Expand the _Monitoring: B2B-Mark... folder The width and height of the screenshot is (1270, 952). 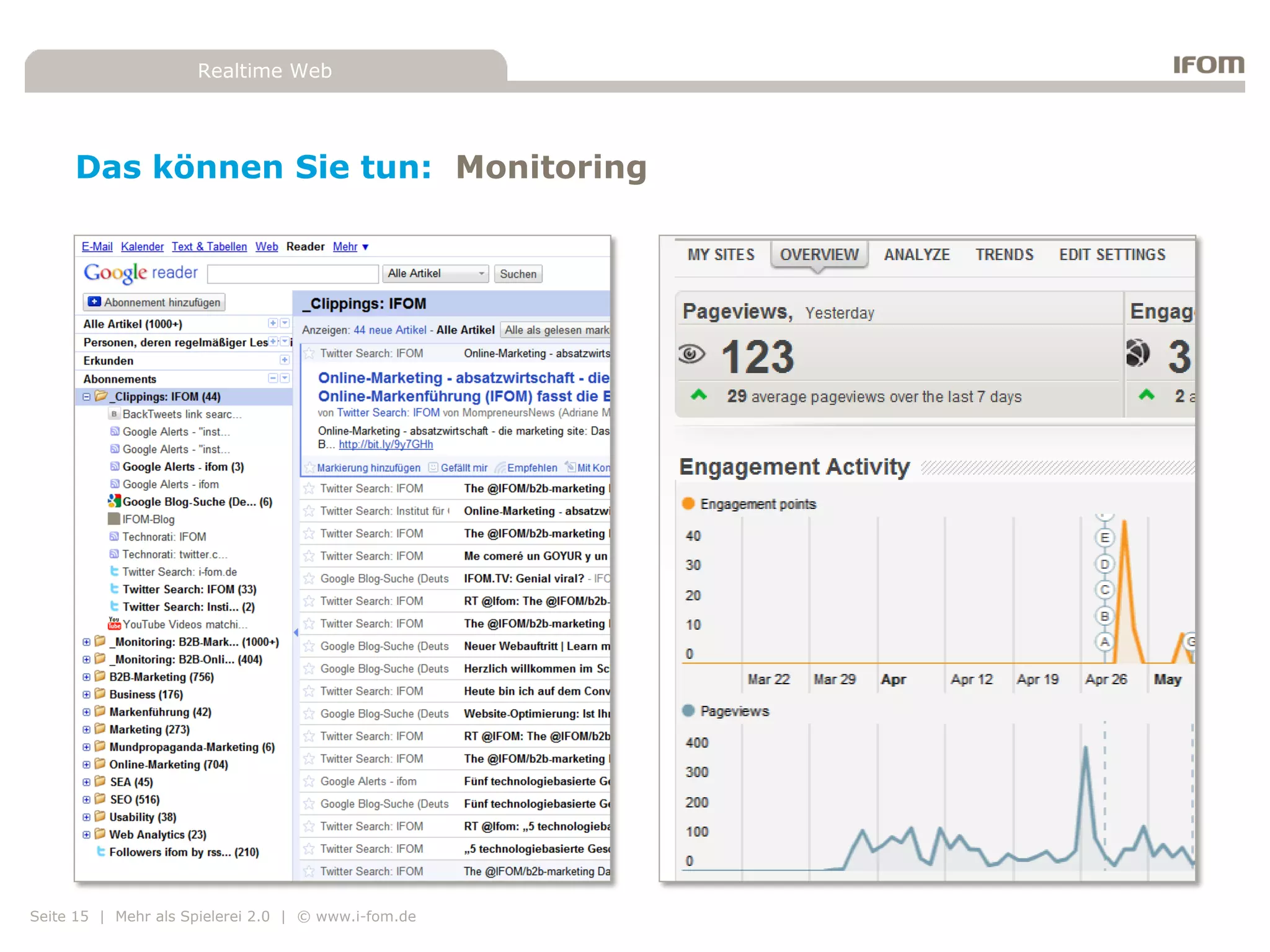87,642
